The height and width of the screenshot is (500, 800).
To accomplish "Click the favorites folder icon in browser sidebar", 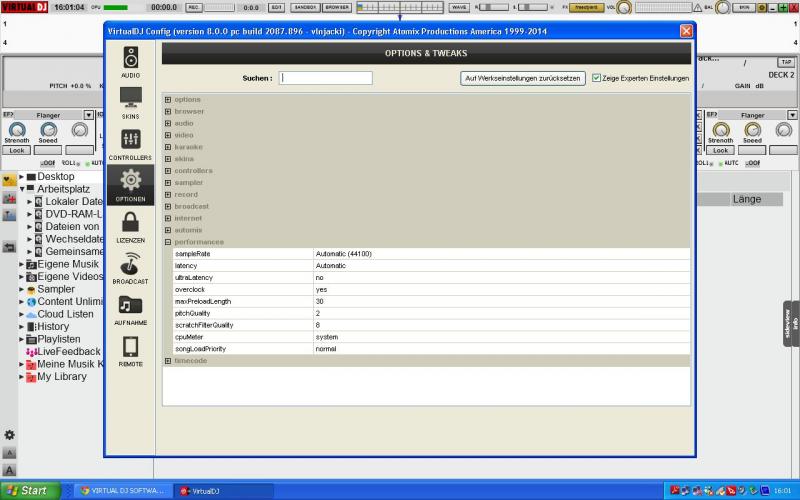I will point(9,180).
